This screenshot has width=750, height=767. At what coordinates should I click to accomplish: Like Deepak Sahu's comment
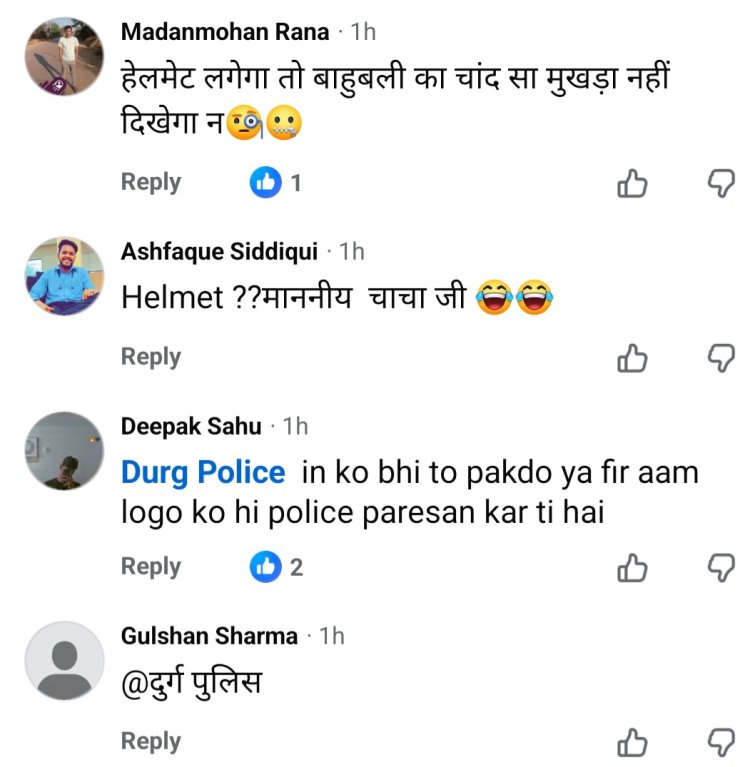click(x=633, y=567)
